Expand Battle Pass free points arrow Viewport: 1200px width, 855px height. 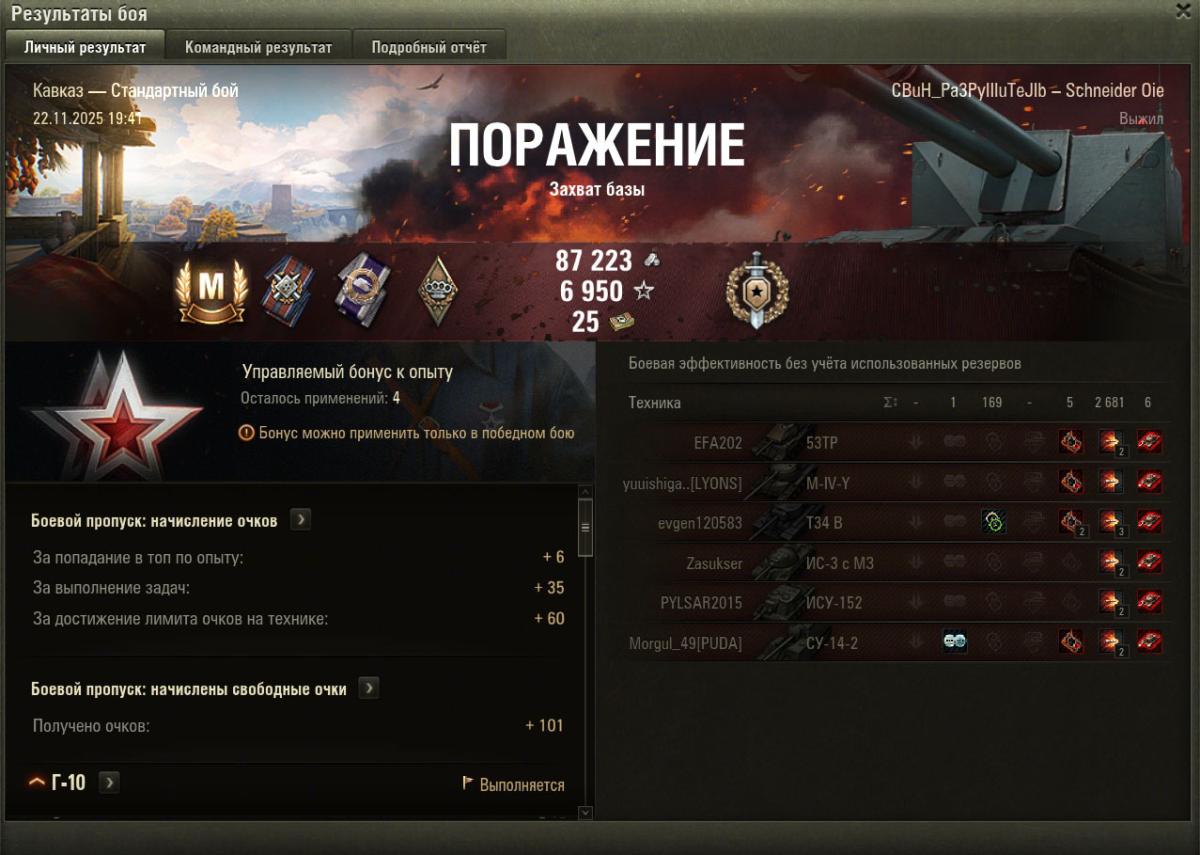click(x=369, y=689)
